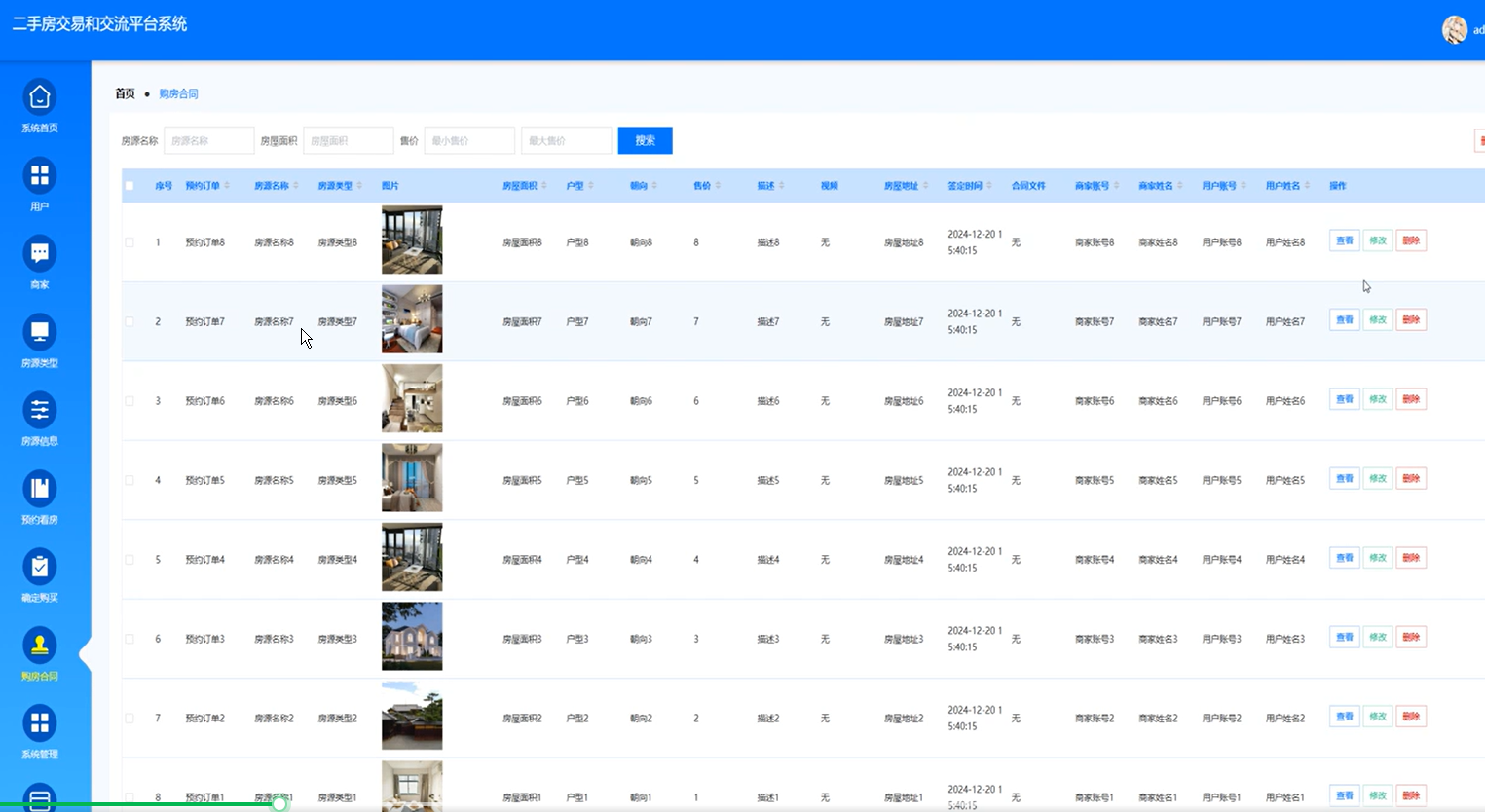
Task: Open the 房源类型 monitor sidebar icon
Action: [x=40, y=332]
